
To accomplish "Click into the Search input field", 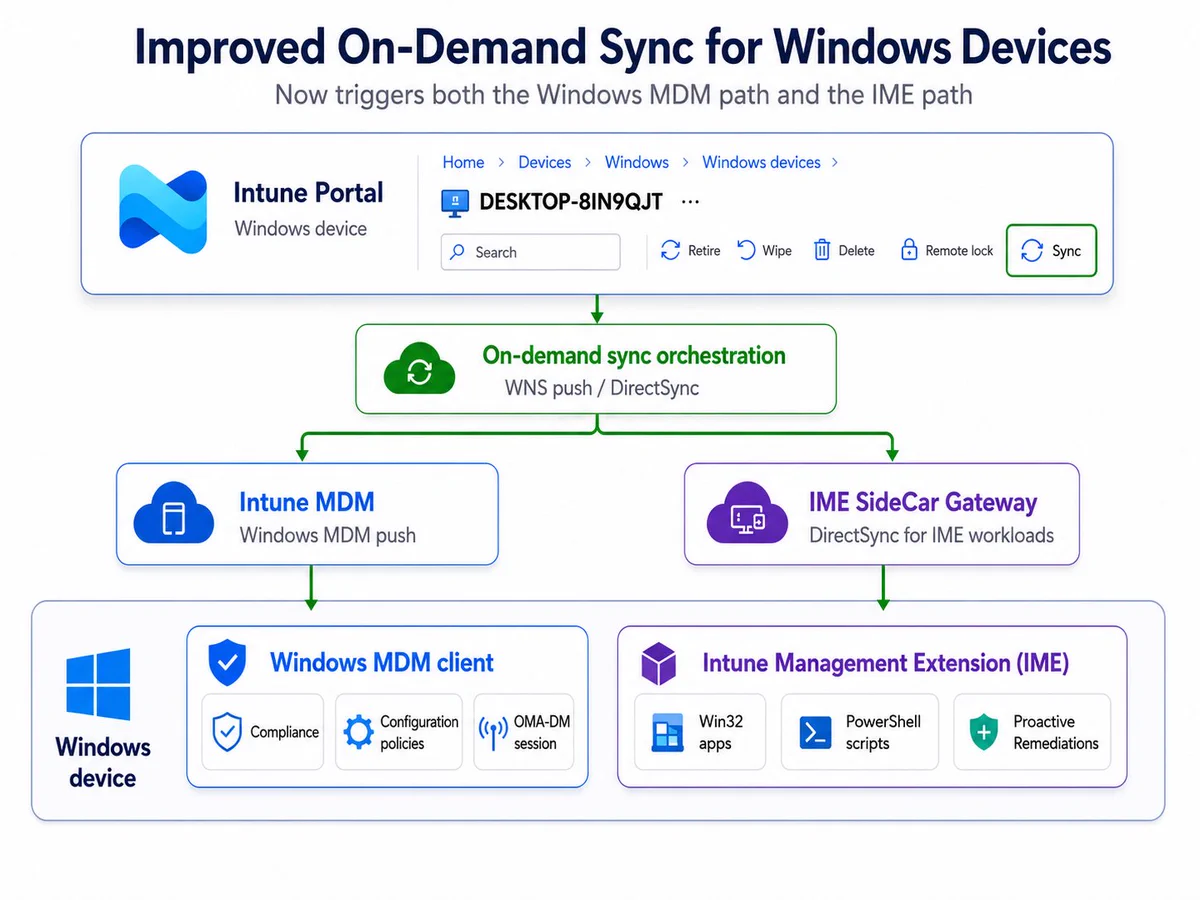I will 530,252.
